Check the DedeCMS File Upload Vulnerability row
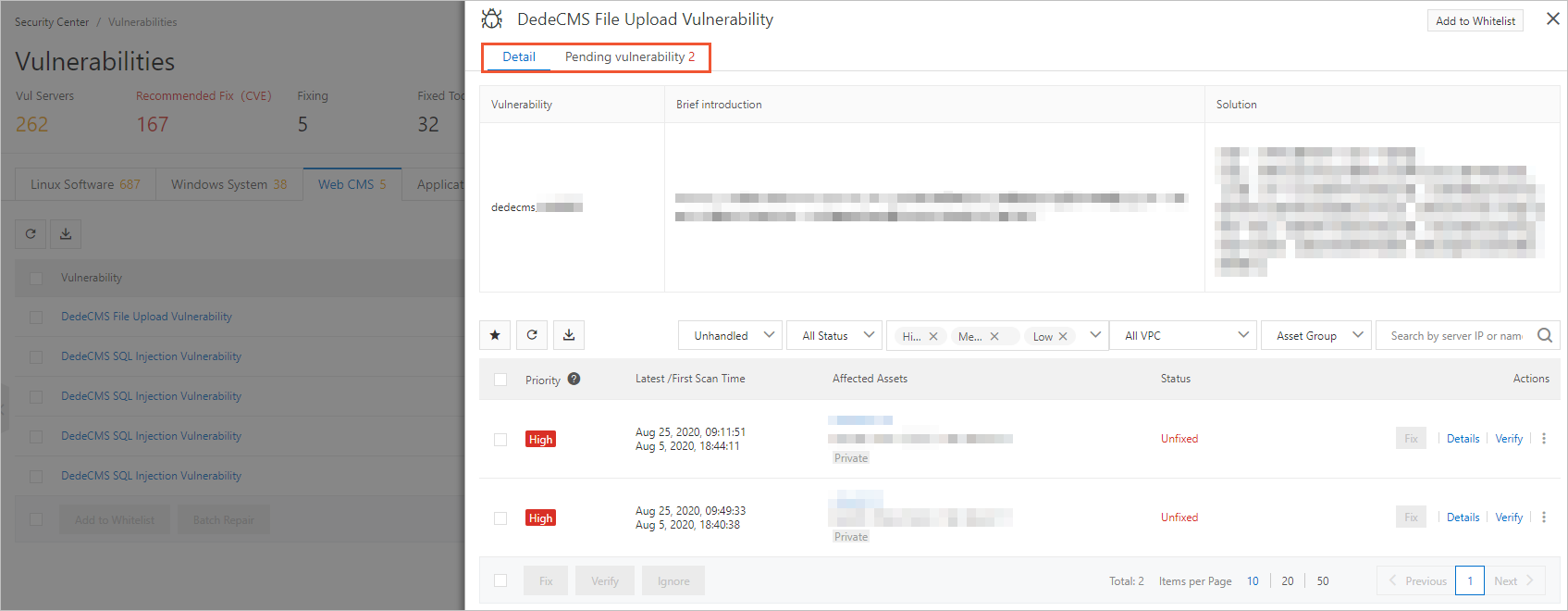This screenshot has width=1568, height=611. (x=36, y=317)
